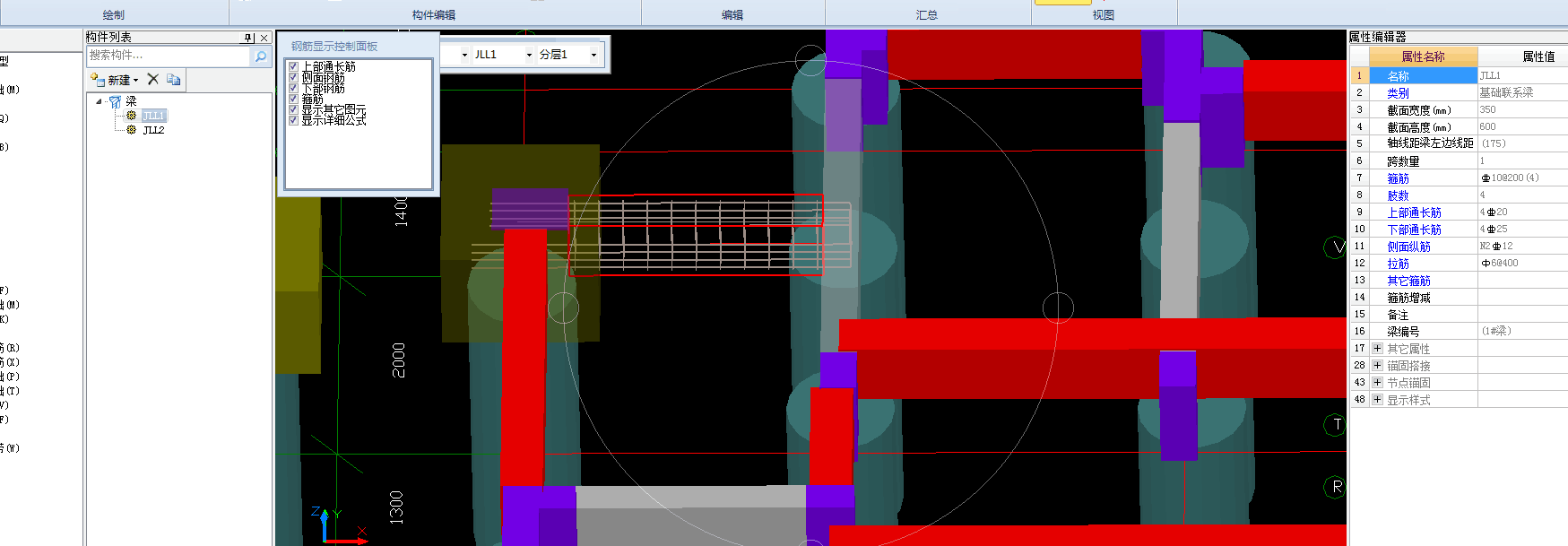Click the 上部通长筋 property link

point(1414,212)
